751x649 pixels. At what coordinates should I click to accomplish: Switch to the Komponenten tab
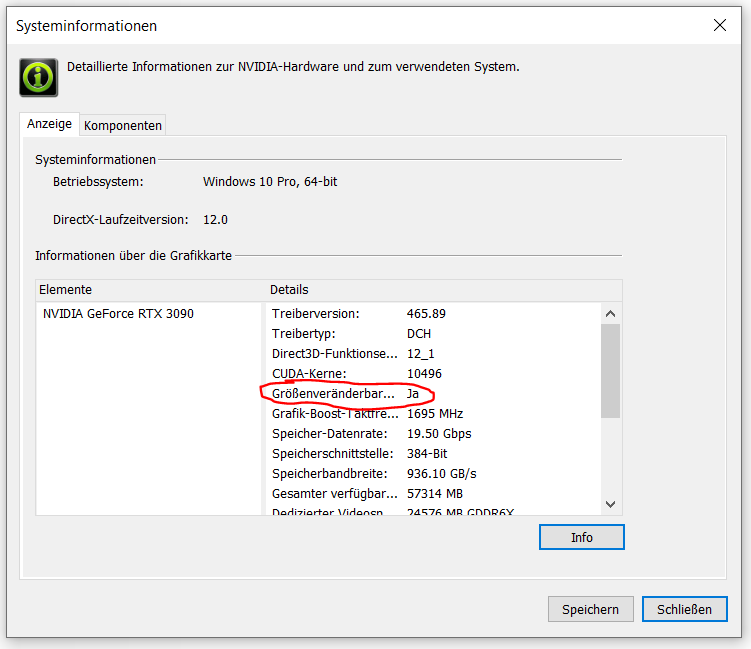coord(123,125)
